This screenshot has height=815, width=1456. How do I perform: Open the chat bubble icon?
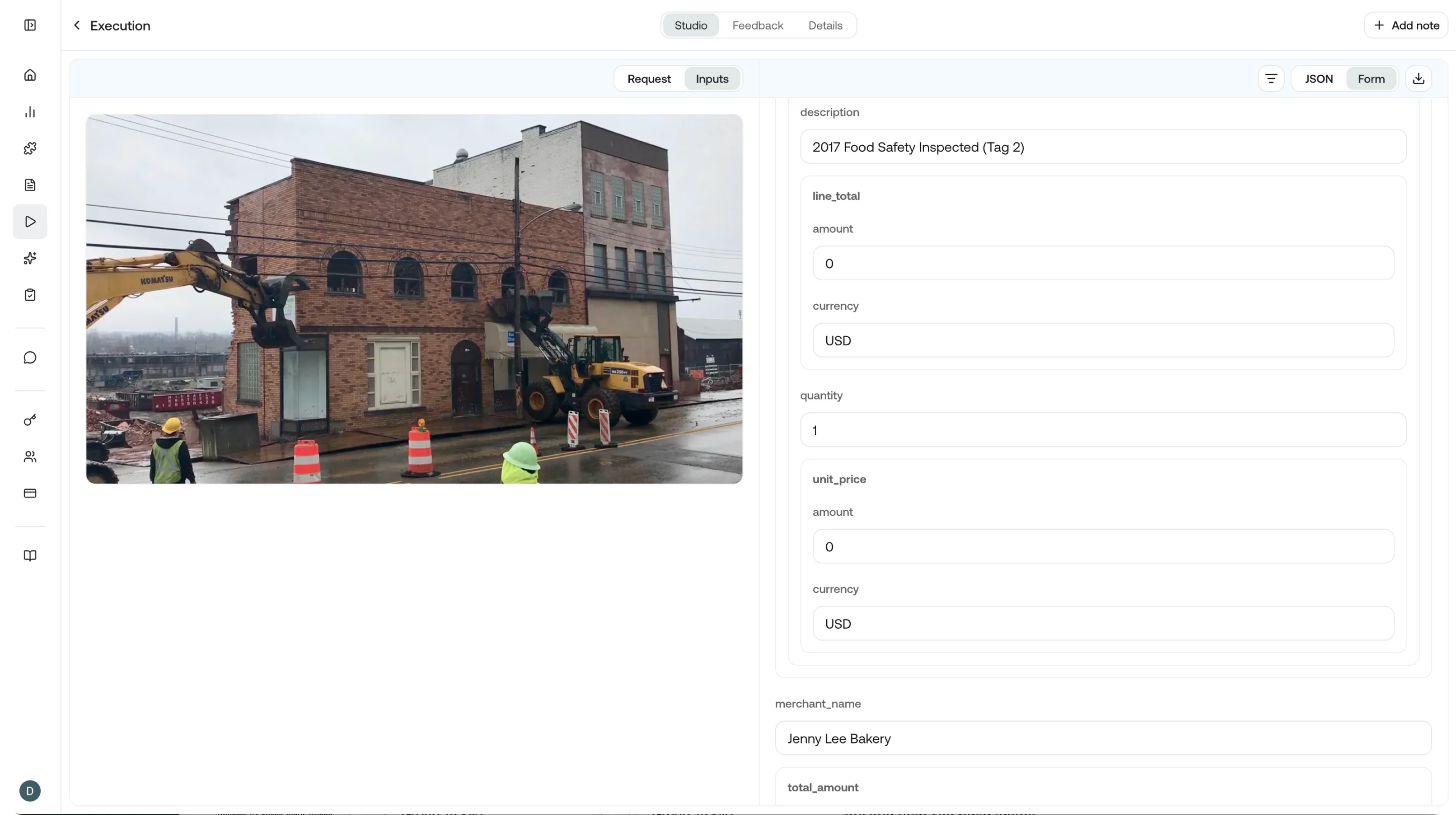30,358
